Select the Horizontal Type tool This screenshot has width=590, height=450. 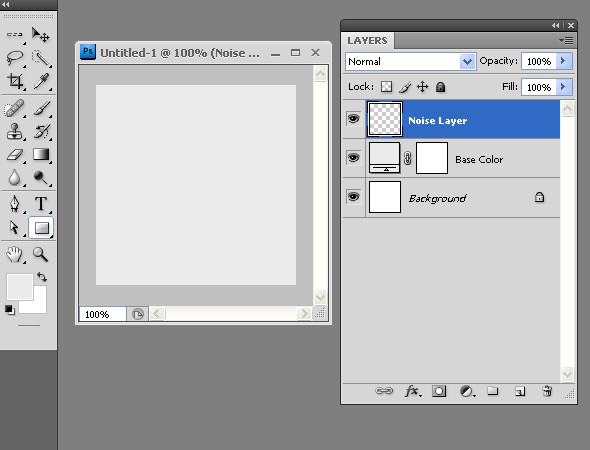(41, 204)
